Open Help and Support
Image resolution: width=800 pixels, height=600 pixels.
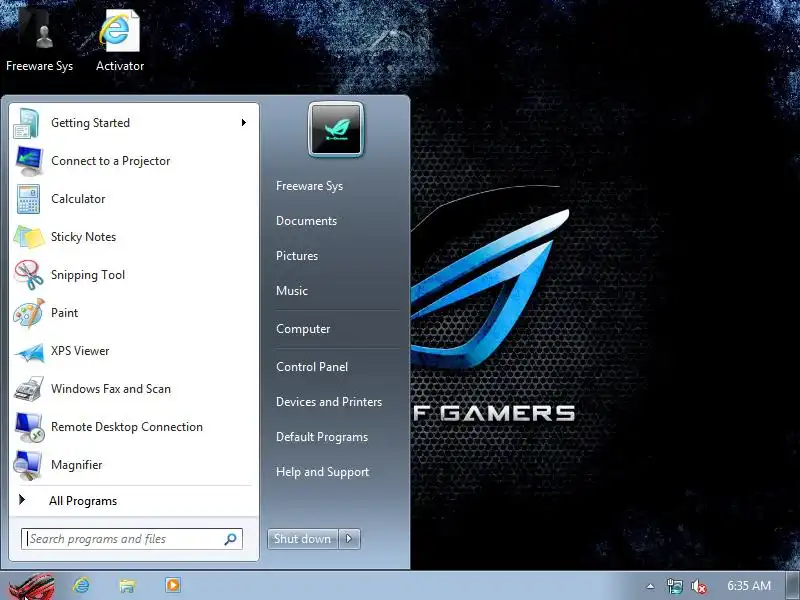[x=322, y=472]
